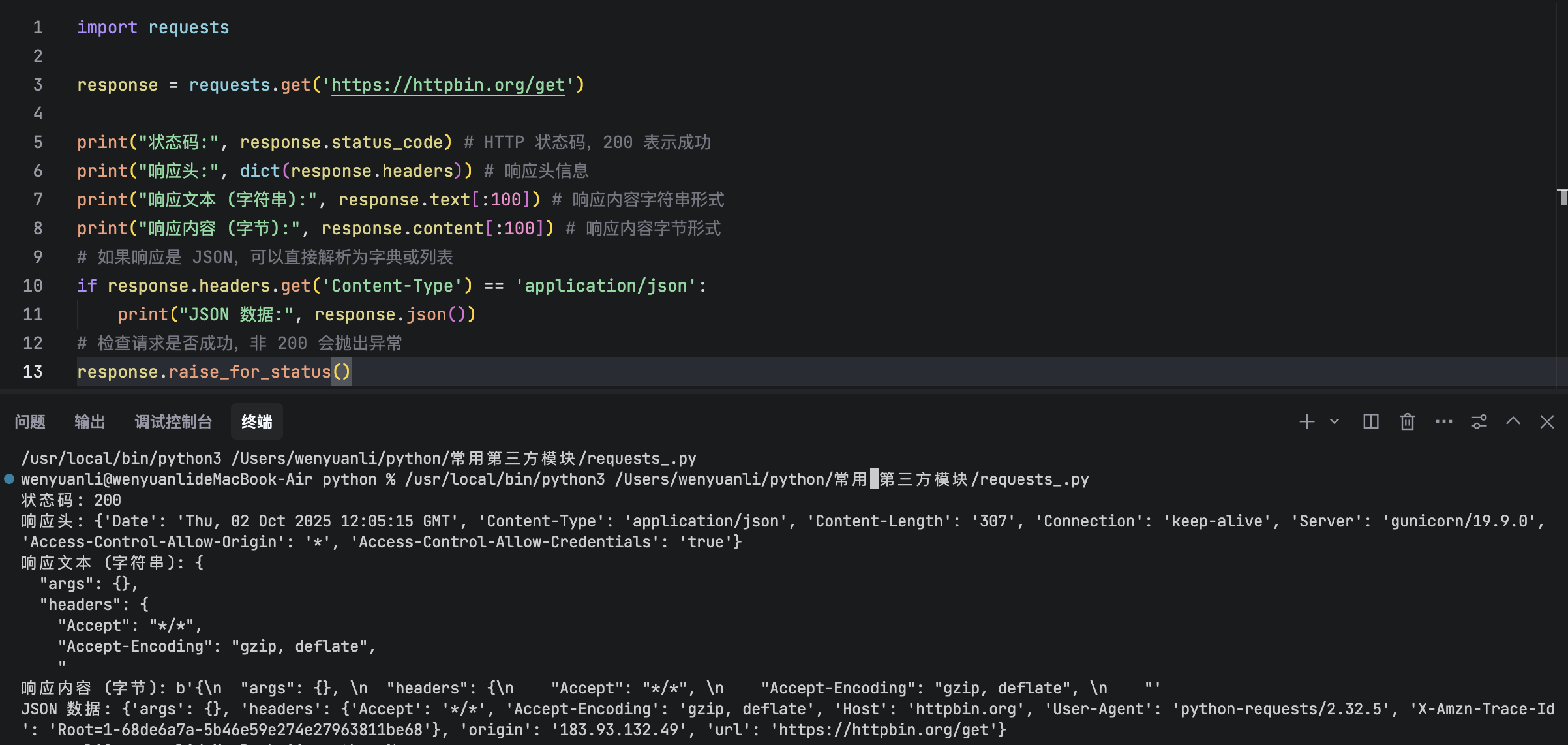Select the 终端 tab
This screenshot has width=1568, height=745.
(257, 422)
